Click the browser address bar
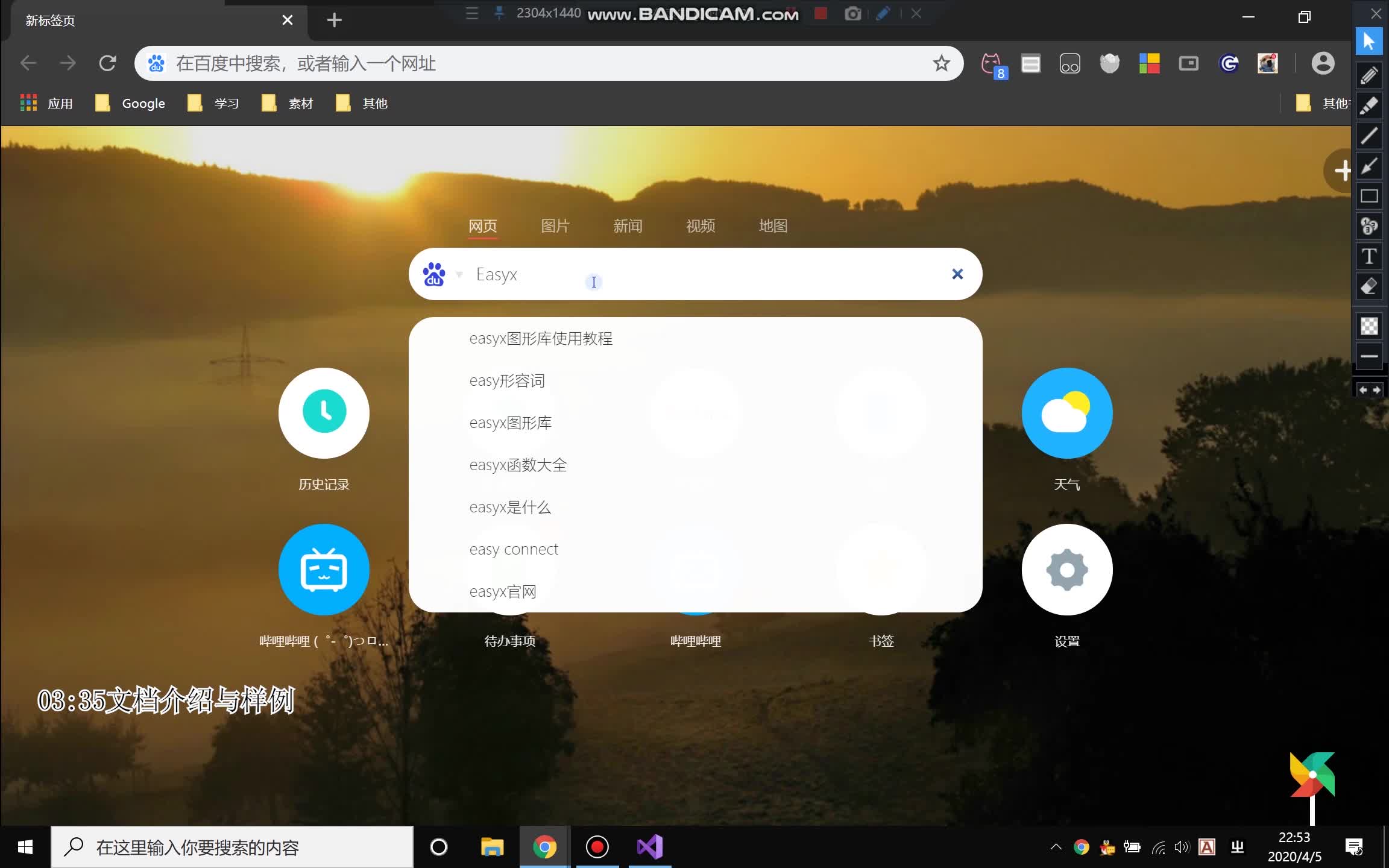Viewport: 1389px width, 868px height. (x=549, y=63)
